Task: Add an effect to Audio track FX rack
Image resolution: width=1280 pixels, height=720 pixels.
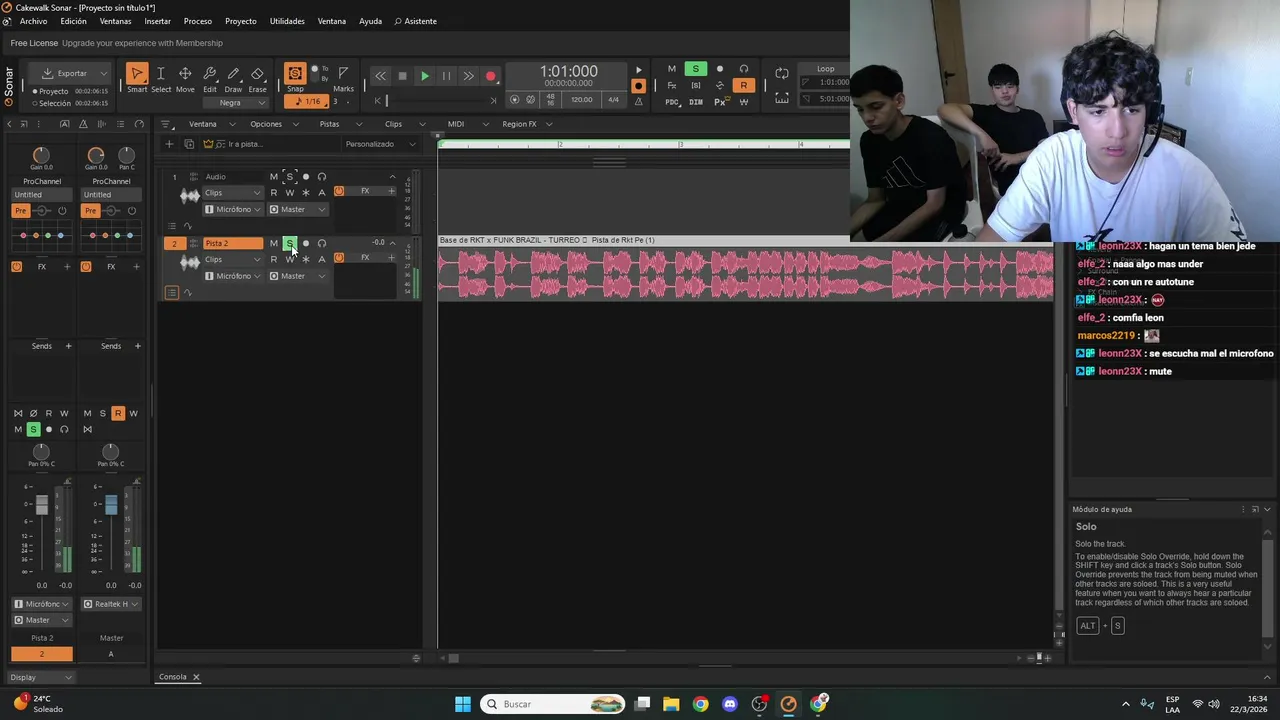Action: [391, 191]
